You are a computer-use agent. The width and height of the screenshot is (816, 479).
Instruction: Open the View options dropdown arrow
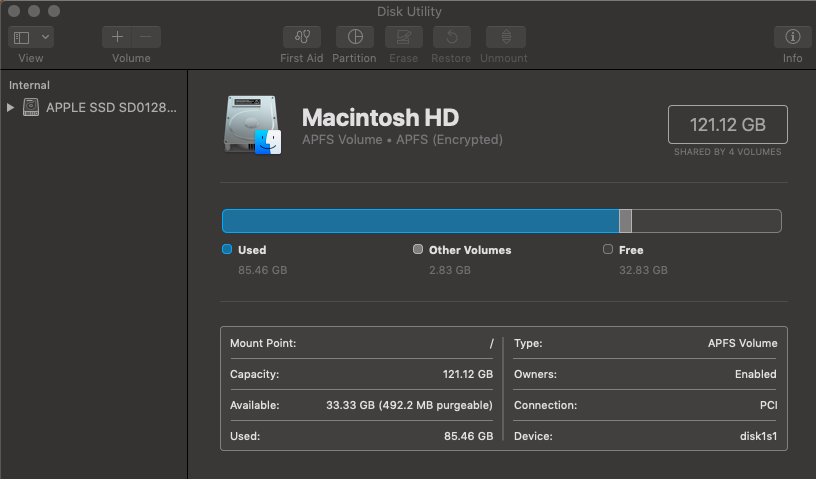coord(45,37)
